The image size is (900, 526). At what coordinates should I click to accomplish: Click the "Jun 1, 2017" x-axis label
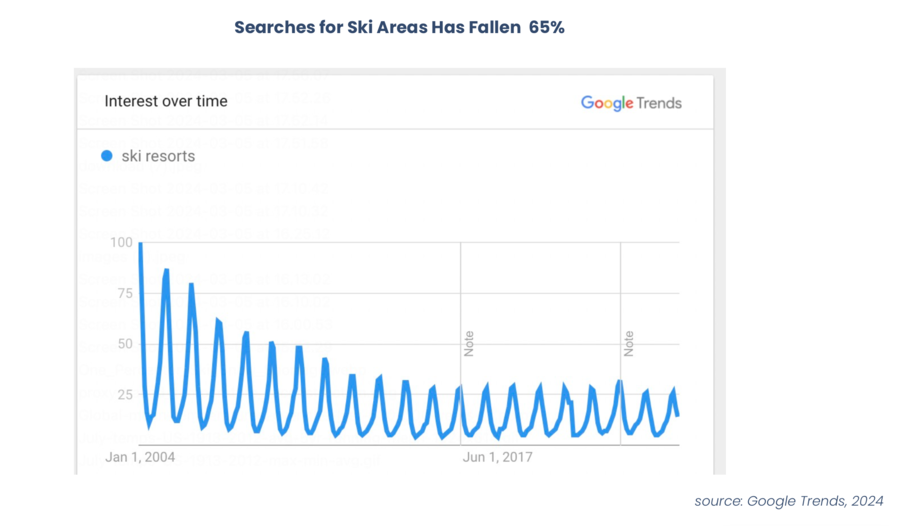[497, 457]
